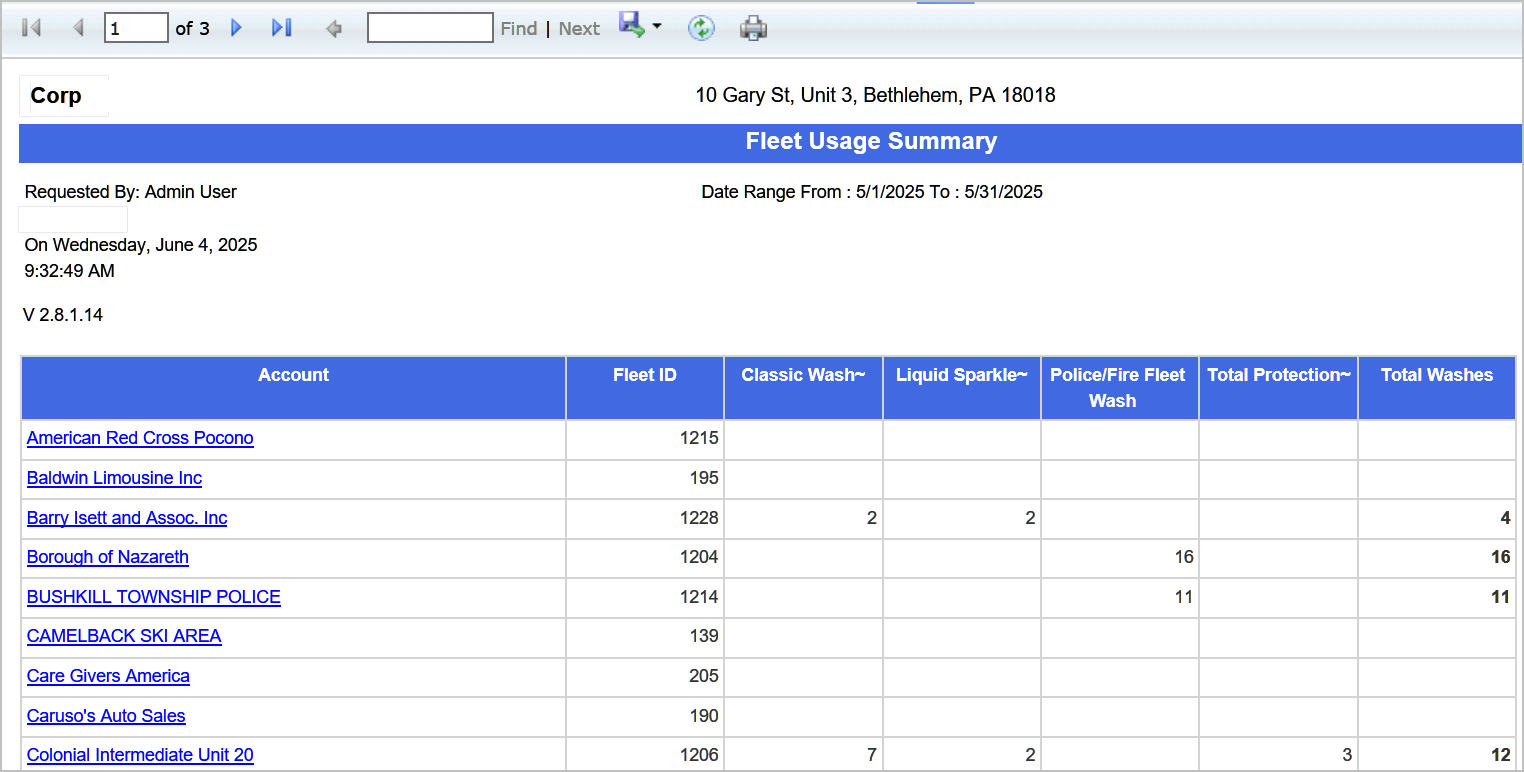Click Fleet ID value 1215
The width and height of the screenshot is (1524, 772).
point(699,438)
